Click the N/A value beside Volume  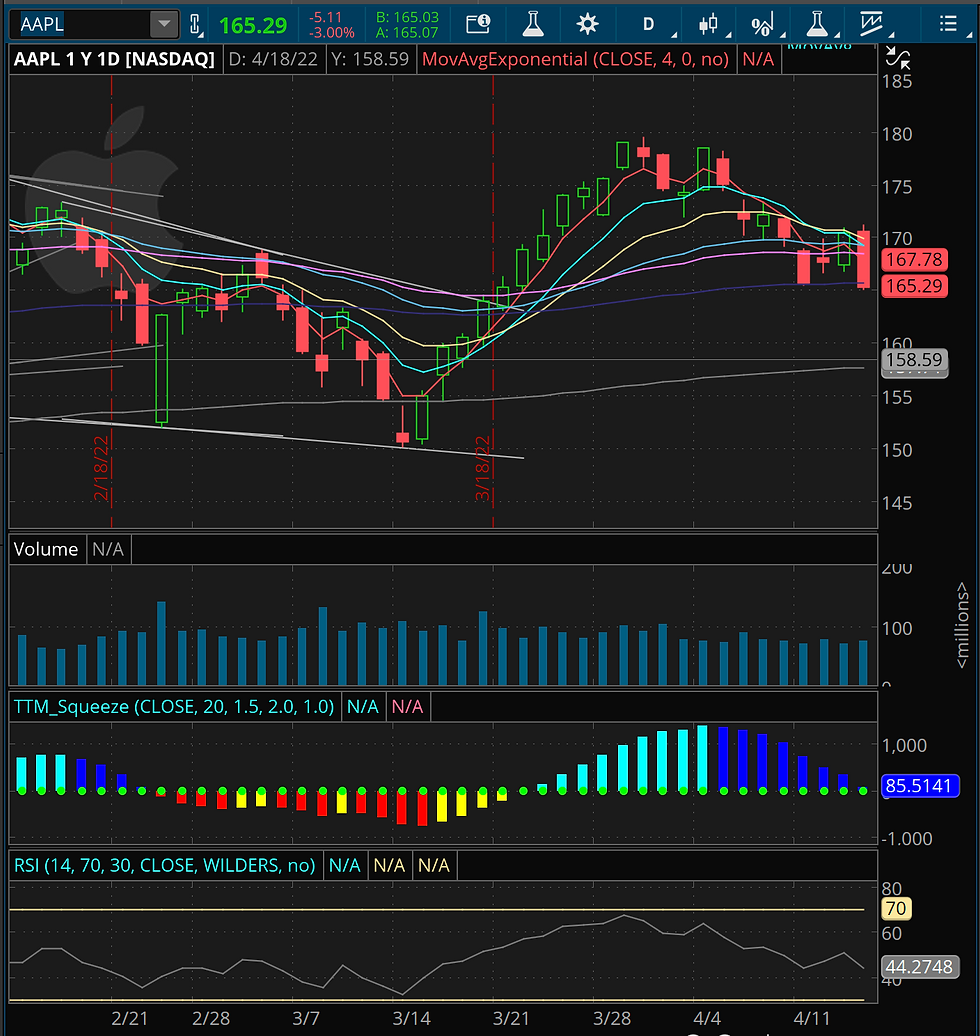108,549
